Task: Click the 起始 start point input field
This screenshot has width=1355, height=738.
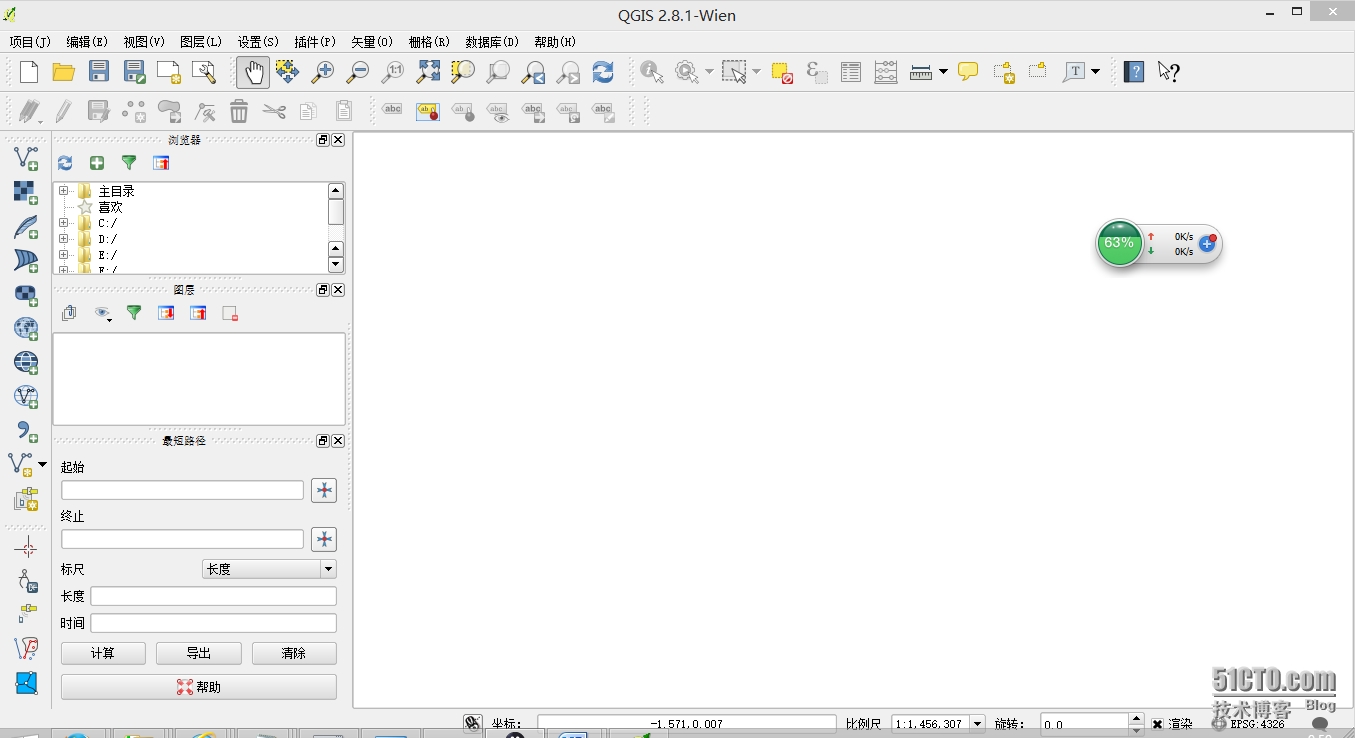Action: 182,490
